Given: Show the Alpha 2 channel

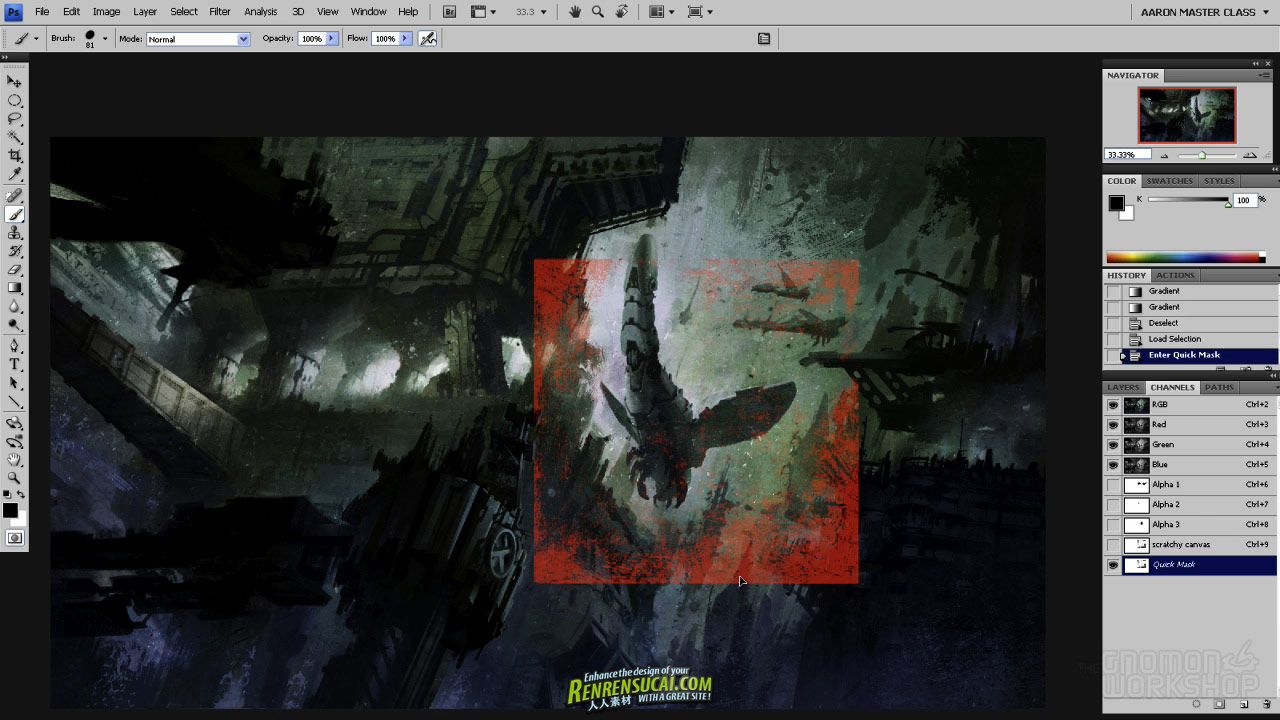Looking at the screenshot, I should (x=1113, y=505).
